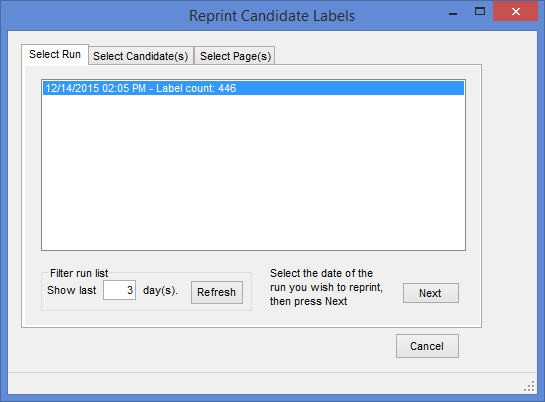Open the Select Page(s) tab
This screenshot has width=545, height=402.
(235, 56)
